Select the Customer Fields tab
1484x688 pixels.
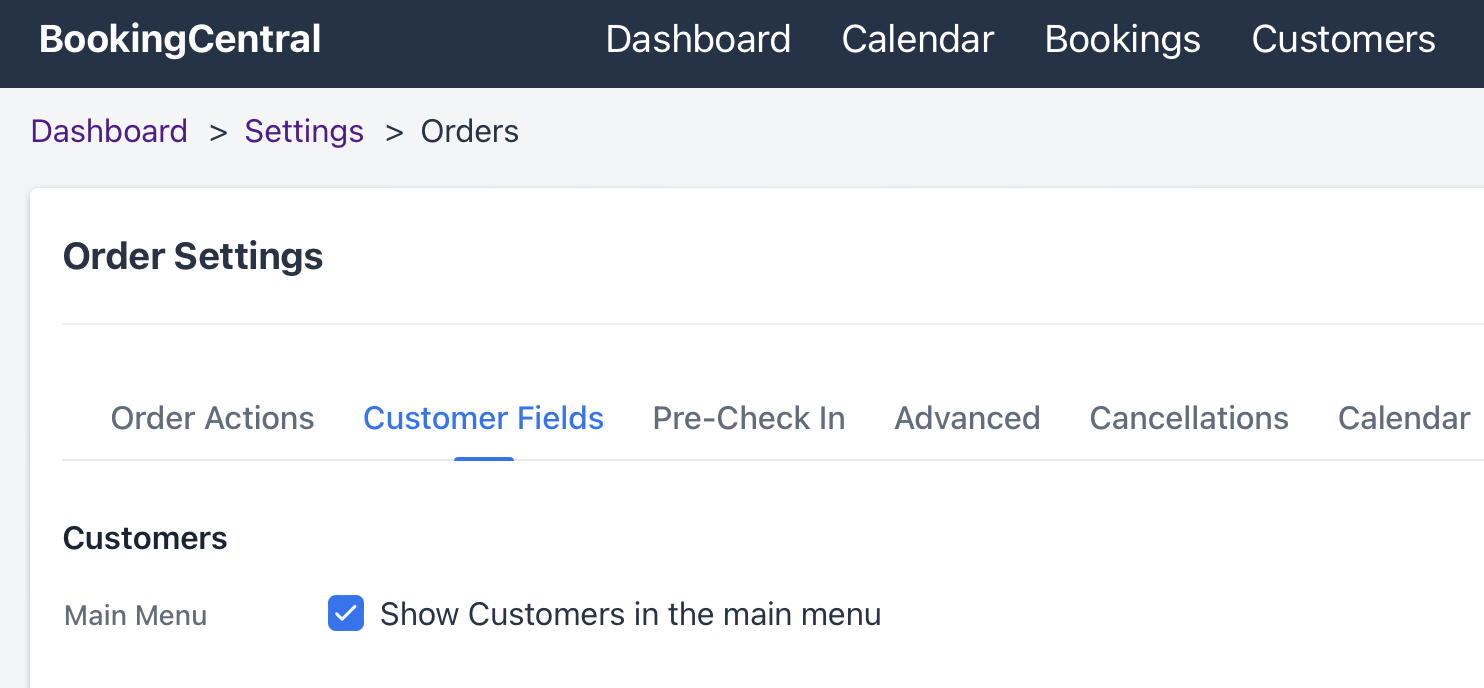(483, 418)
